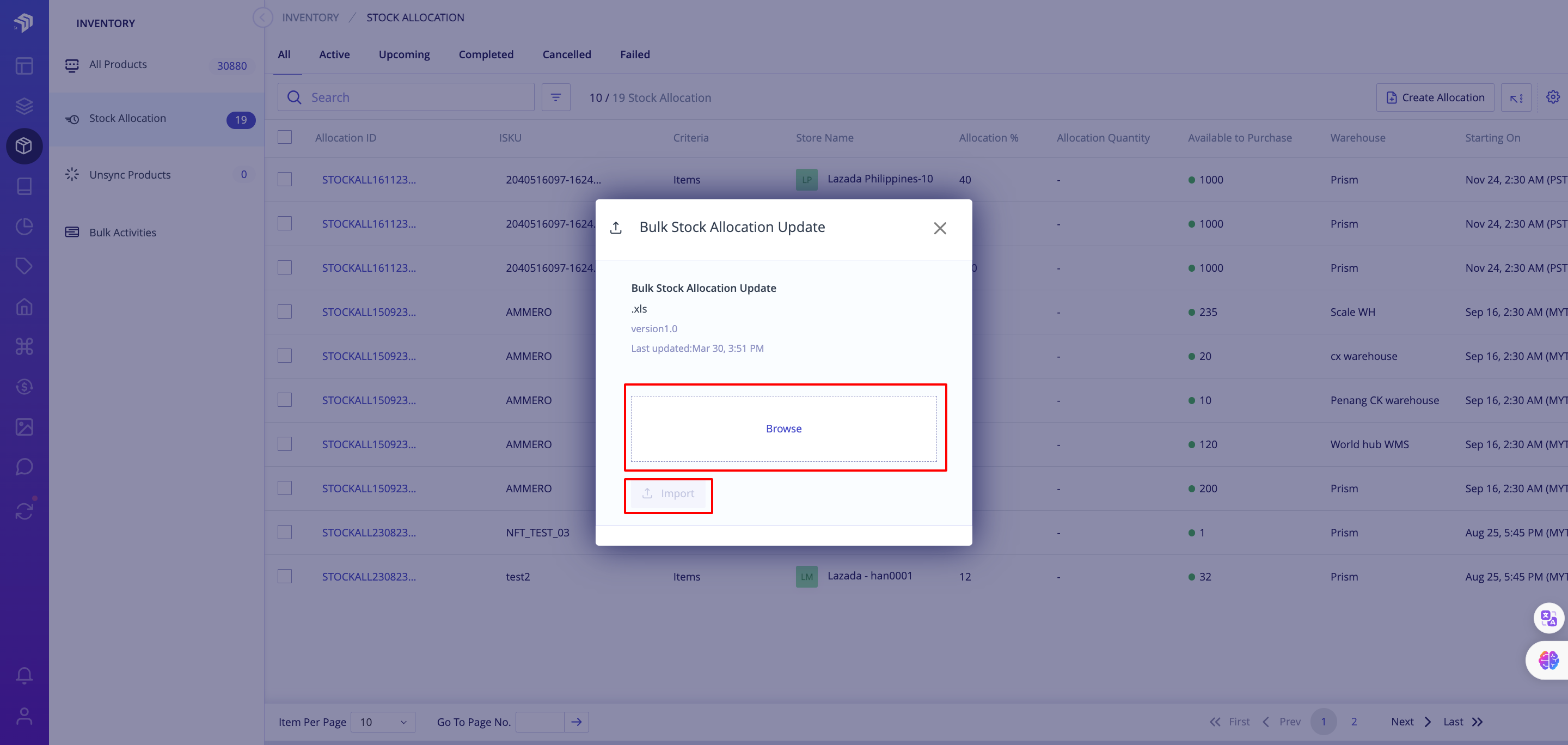This screenshot has width=1568, height=745.
Task: Click the INVENTORY breadcrumb link
Action: point(310,17)
